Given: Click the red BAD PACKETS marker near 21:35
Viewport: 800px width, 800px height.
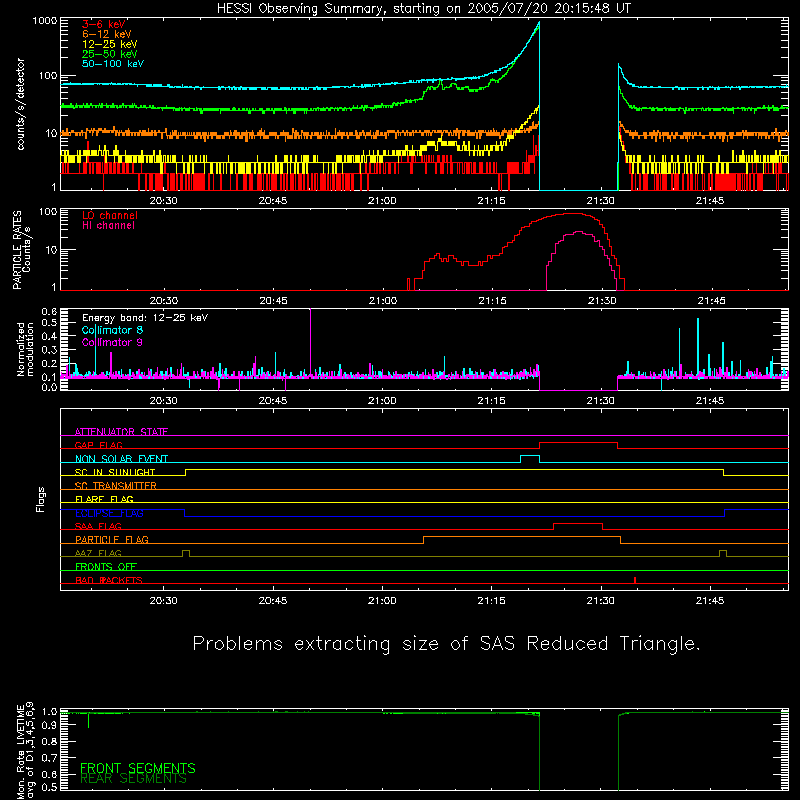Looking at the screenshot, I should coord(635,580).
